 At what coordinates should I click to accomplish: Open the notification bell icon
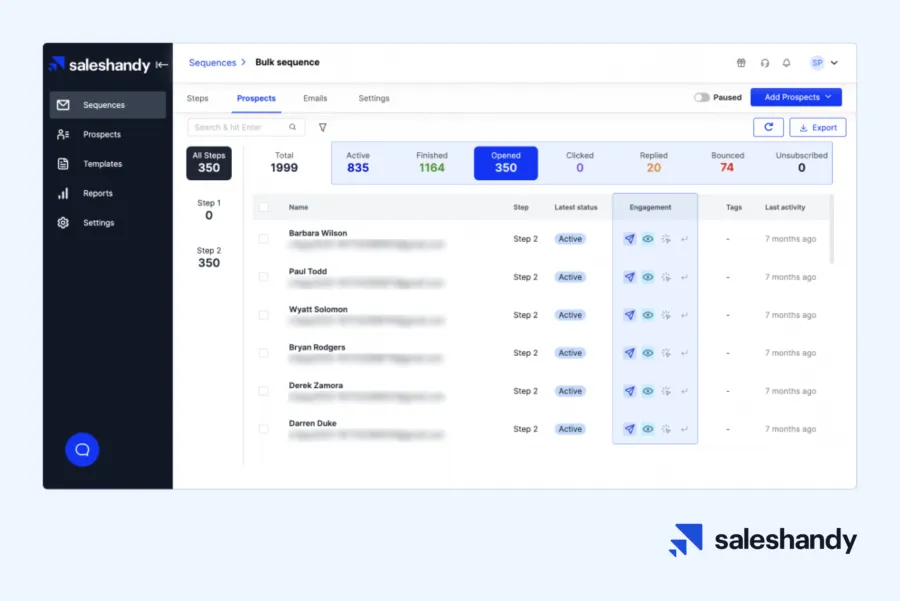786,63
